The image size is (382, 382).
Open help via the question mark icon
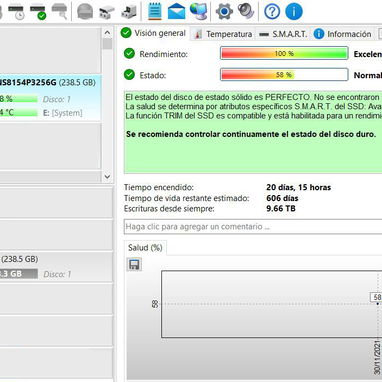tap(272, 12)
